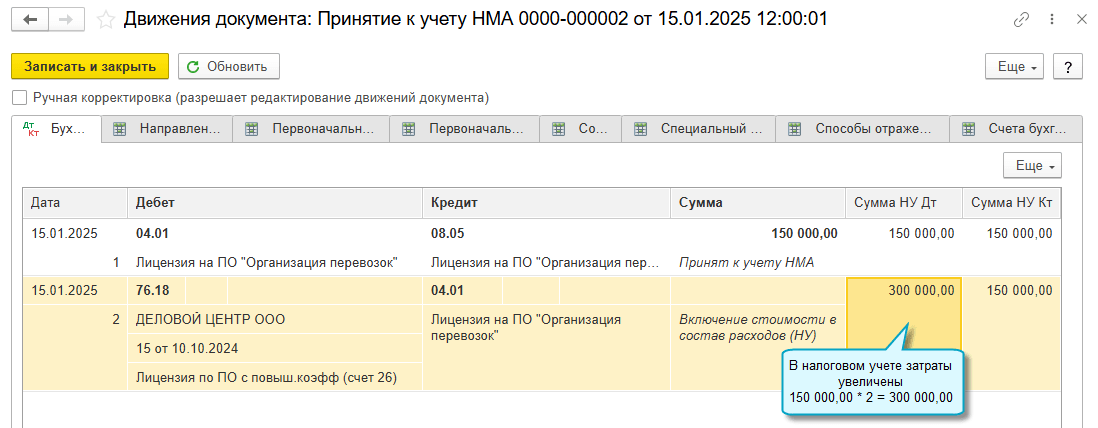Click the back navigation arrow
This screenshot has width=1098, height=428.
click(x=28, y=20)
